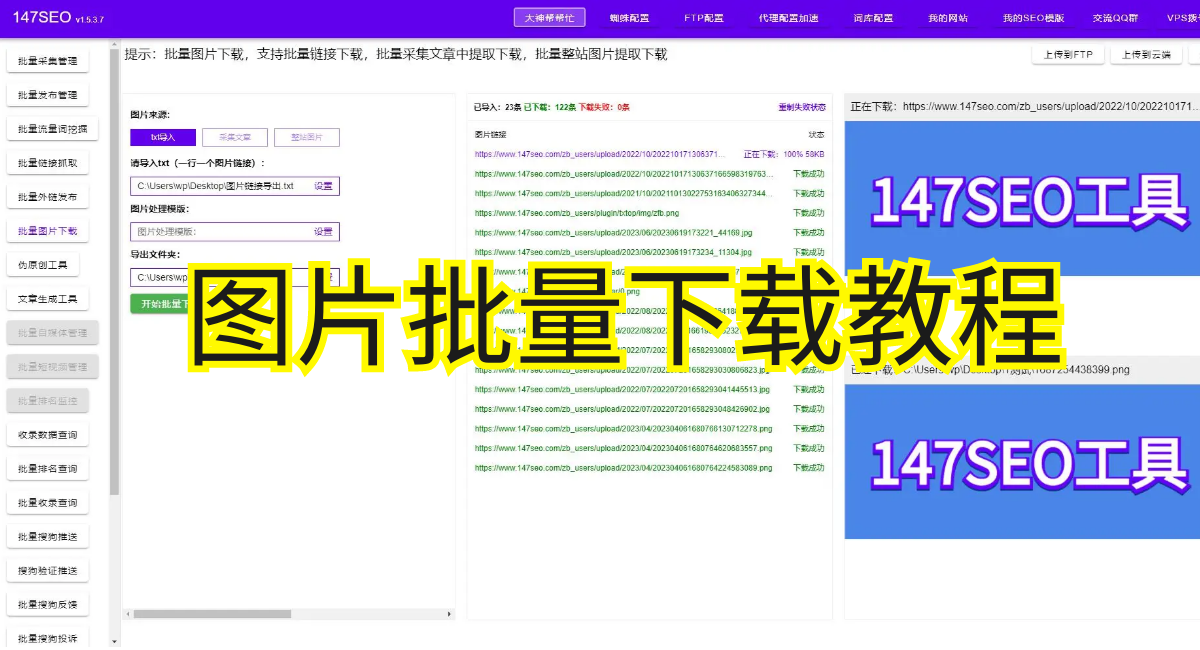The height and width of the screenshot is (650, 1200).
Task: Click the lower 147SEO工具 preview image
Action: click(1022, 461)
